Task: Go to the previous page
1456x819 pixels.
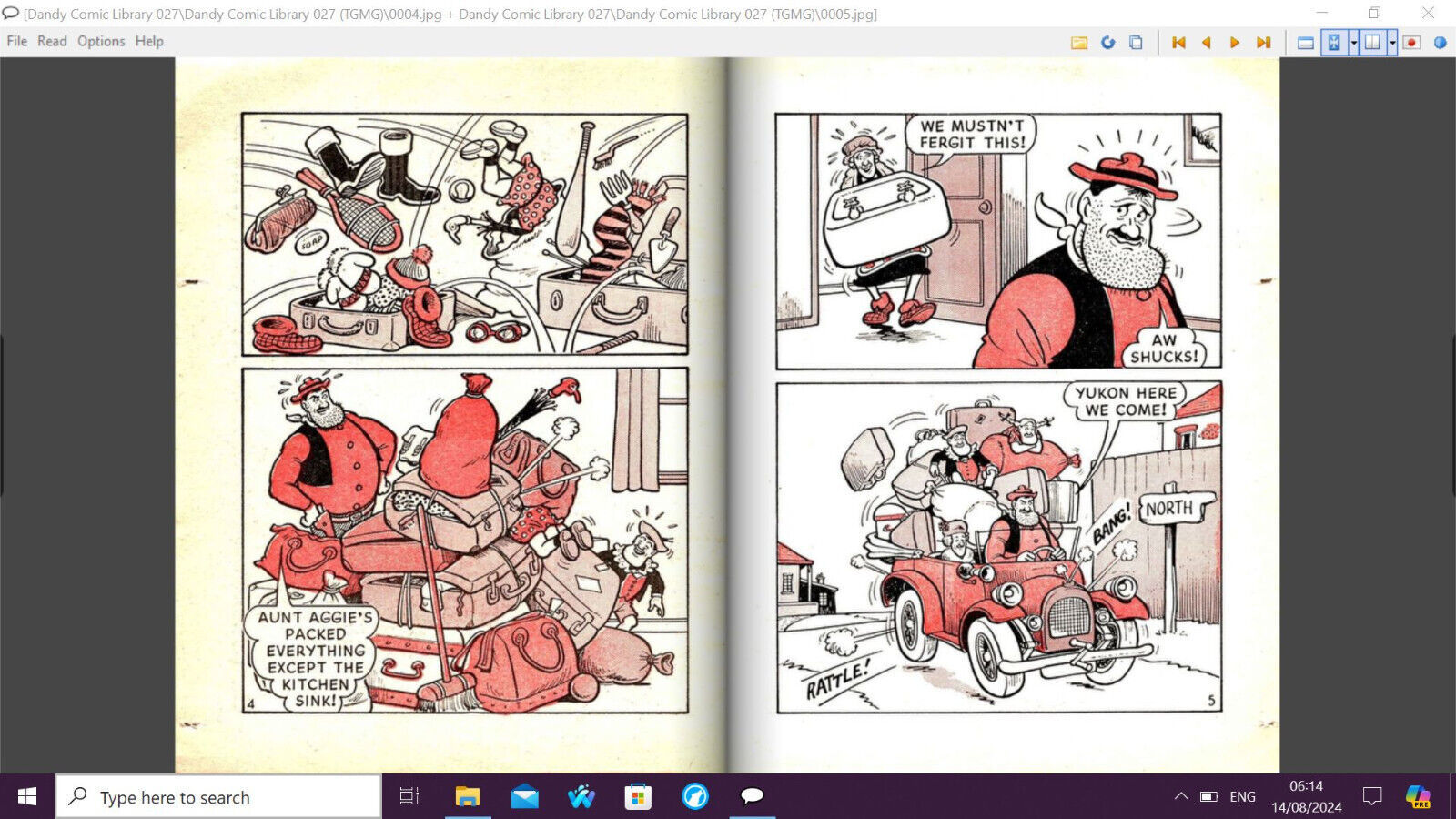Action: [1207, 43]
